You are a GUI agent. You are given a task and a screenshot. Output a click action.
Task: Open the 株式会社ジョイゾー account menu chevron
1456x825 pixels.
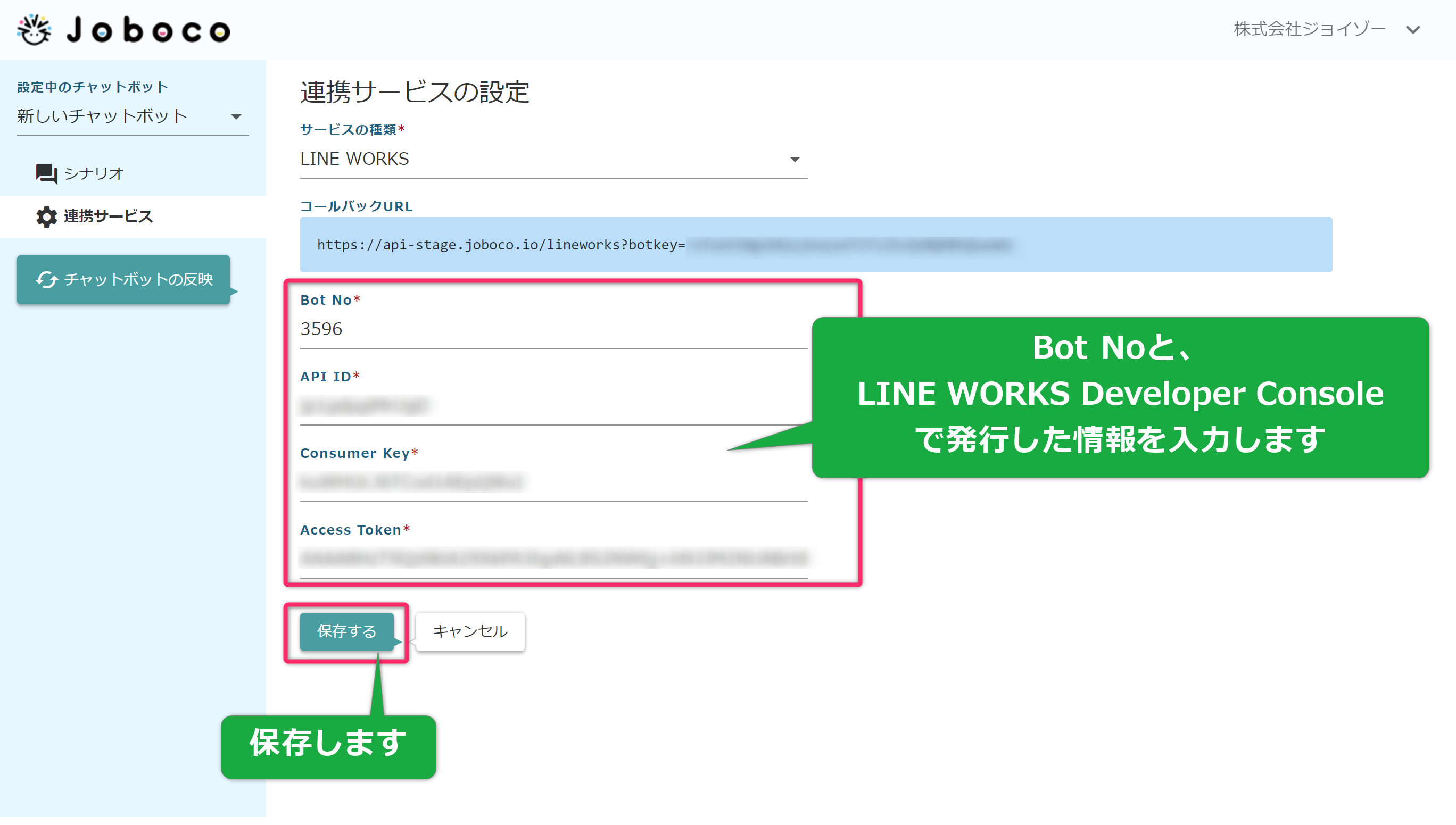pos(1413,29)
